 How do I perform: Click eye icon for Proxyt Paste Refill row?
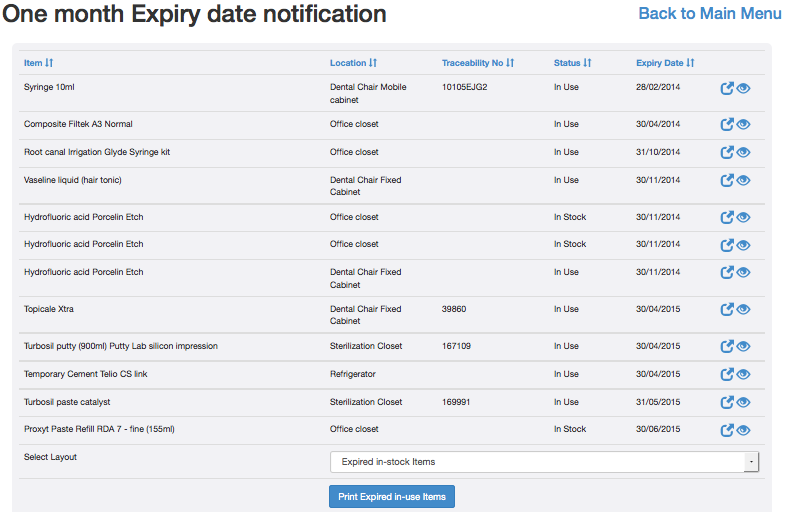[743, 431]
